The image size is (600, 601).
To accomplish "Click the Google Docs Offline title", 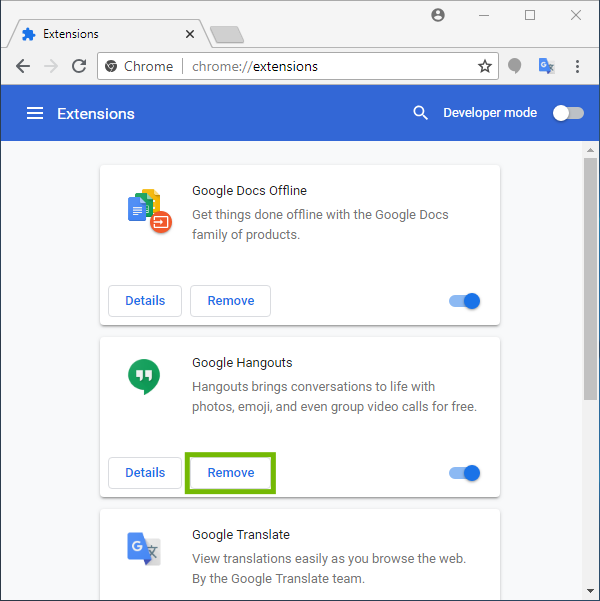I will [x=249, y=190].
